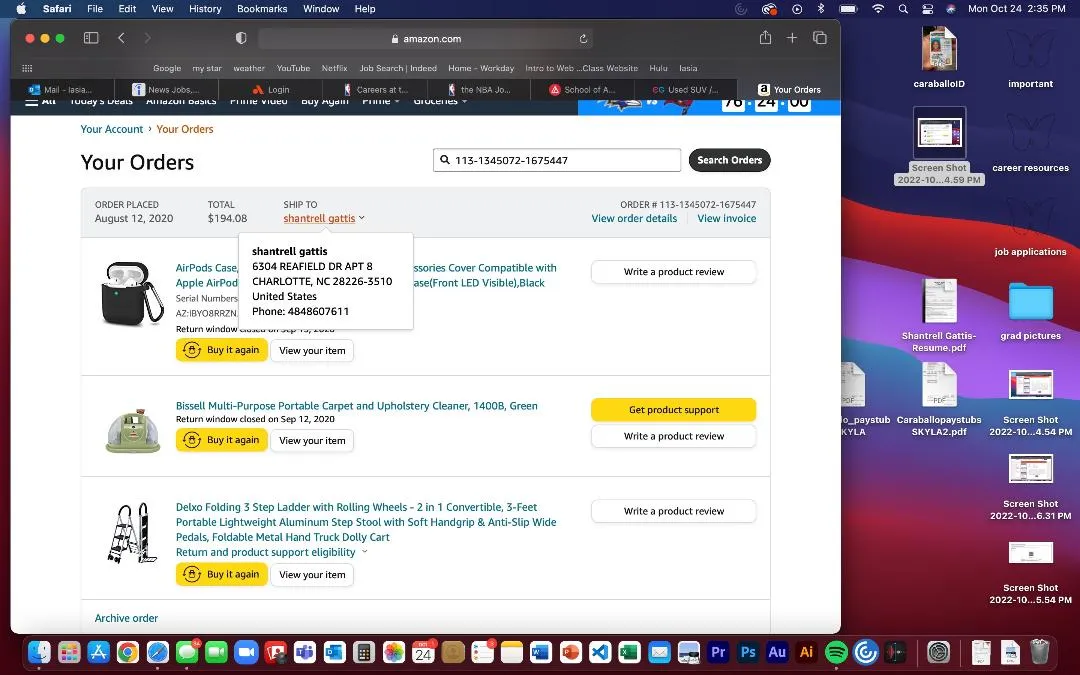Image resolution: width=1080 pixels, height=675 pixels.
Task: Click the Bissell carpet cleaner image
Action: [132, 430]
